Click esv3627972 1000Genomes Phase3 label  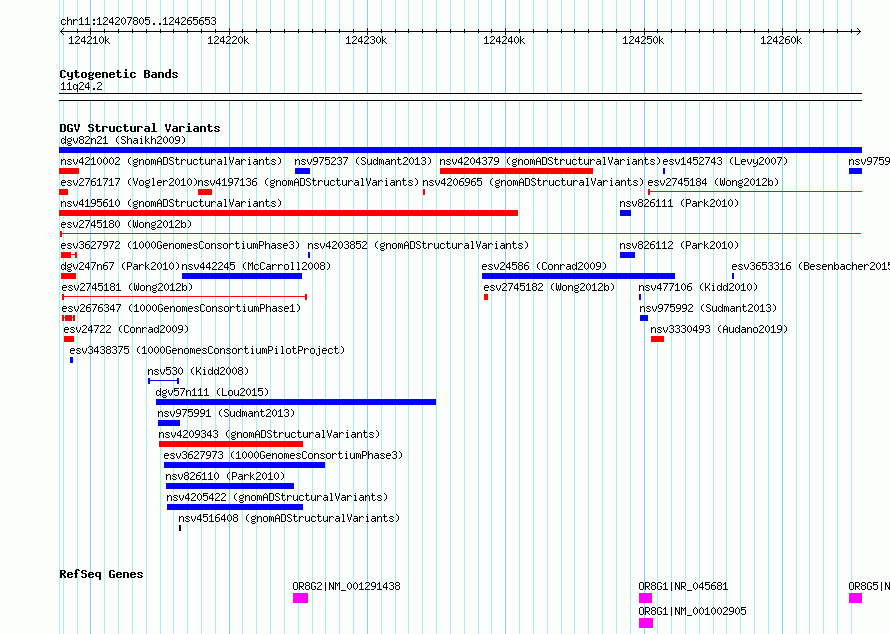180,245
